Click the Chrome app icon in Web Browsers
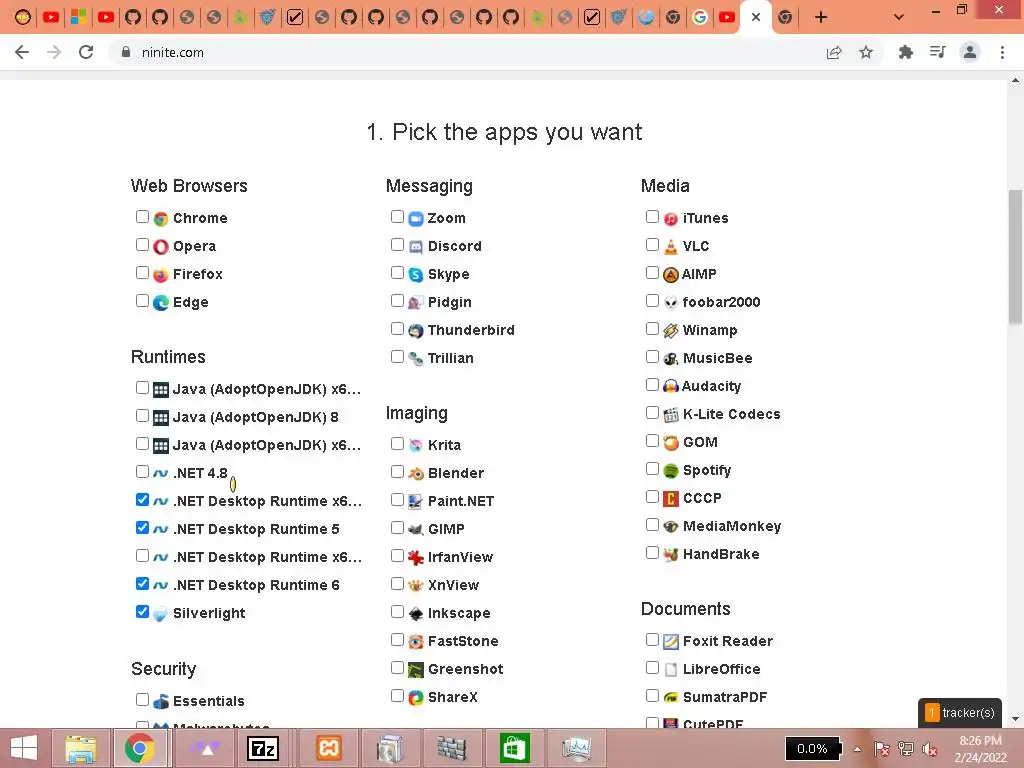This screenshot has width=1024, height=768. tap(161, 219)
